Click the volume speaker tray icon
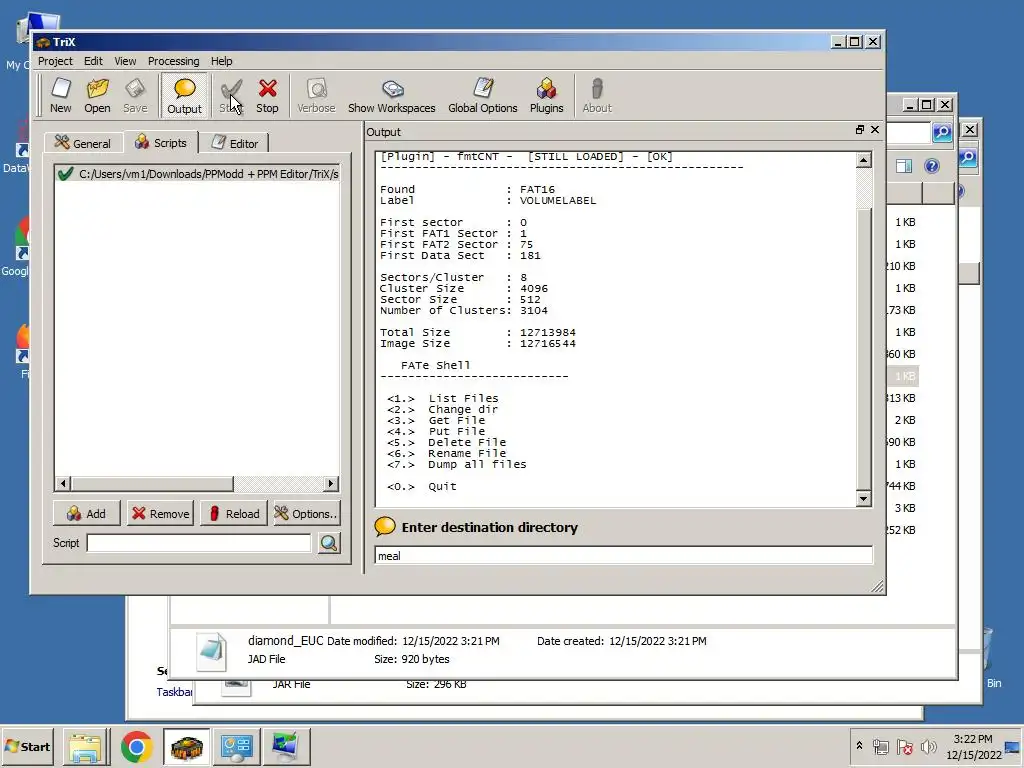The image size is (1024, 768). [928, 746]
